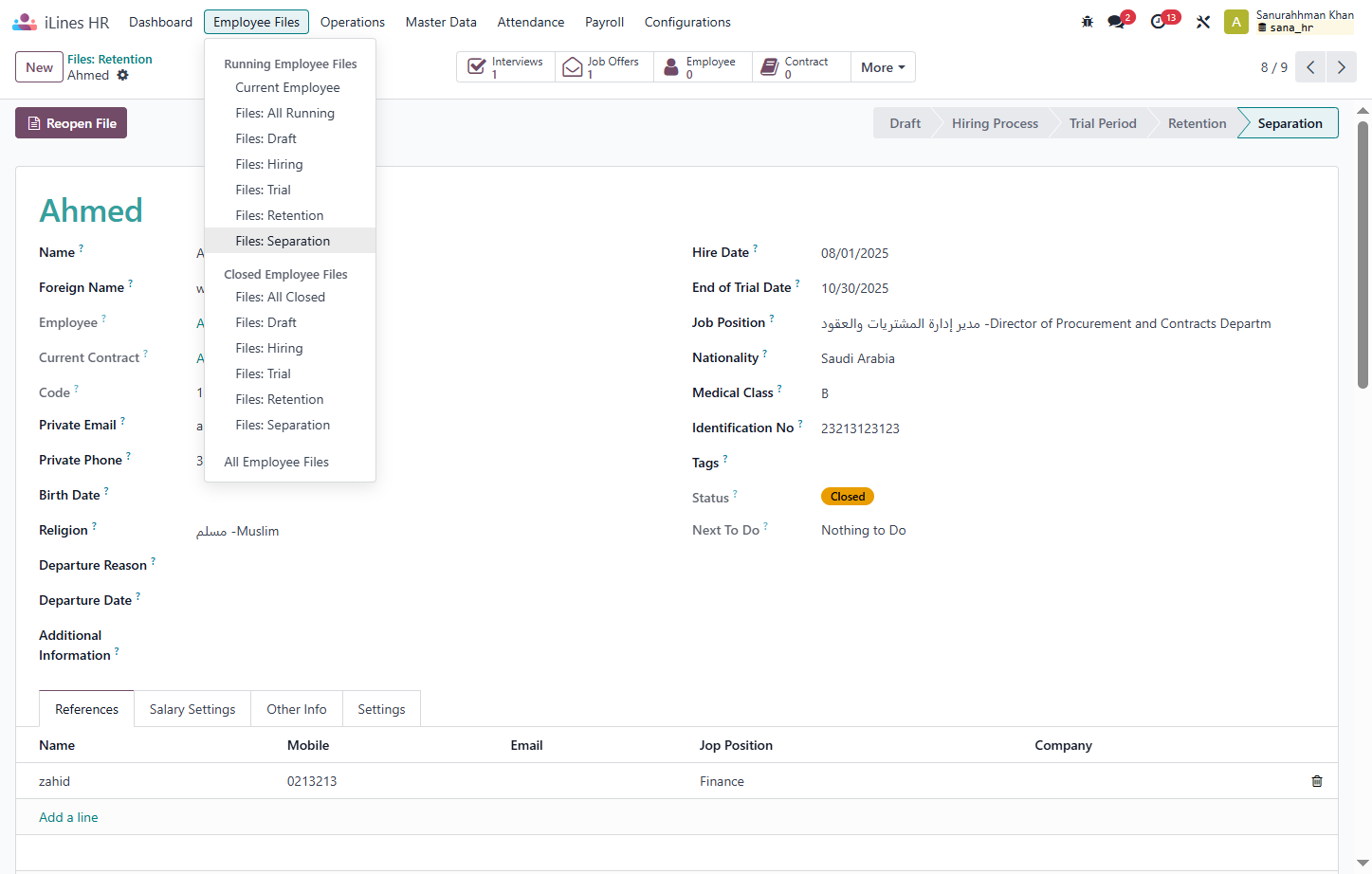Open the Attendance menu
The image size is (1372, 874).
pyautogui.click(x=531, y=22)
